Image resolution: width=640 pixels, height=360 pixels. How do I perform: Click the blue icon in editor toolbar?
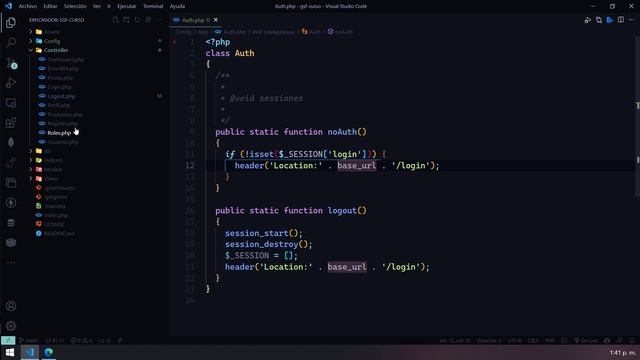(x=610, y=20)
